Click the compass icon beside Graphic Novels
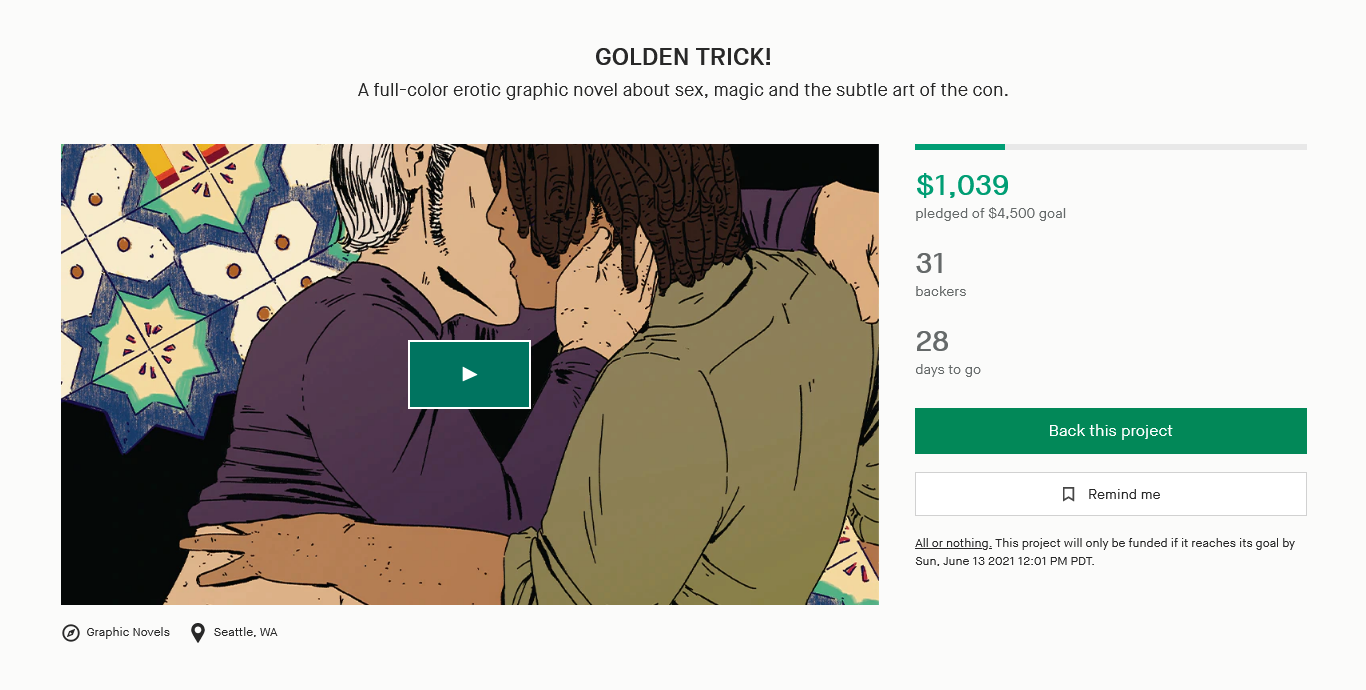Screen dimensions: 1366x690 70,633
